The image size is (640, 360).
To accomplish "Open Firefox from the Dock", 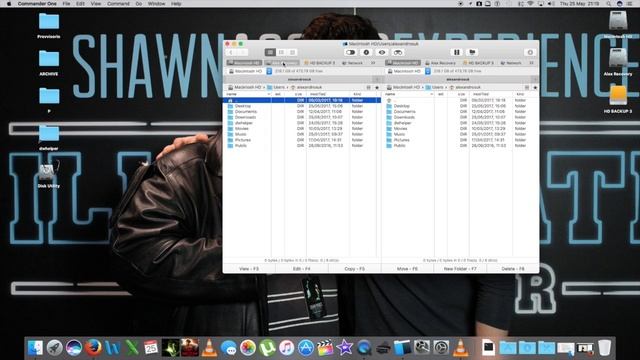I will pos(93,348).
